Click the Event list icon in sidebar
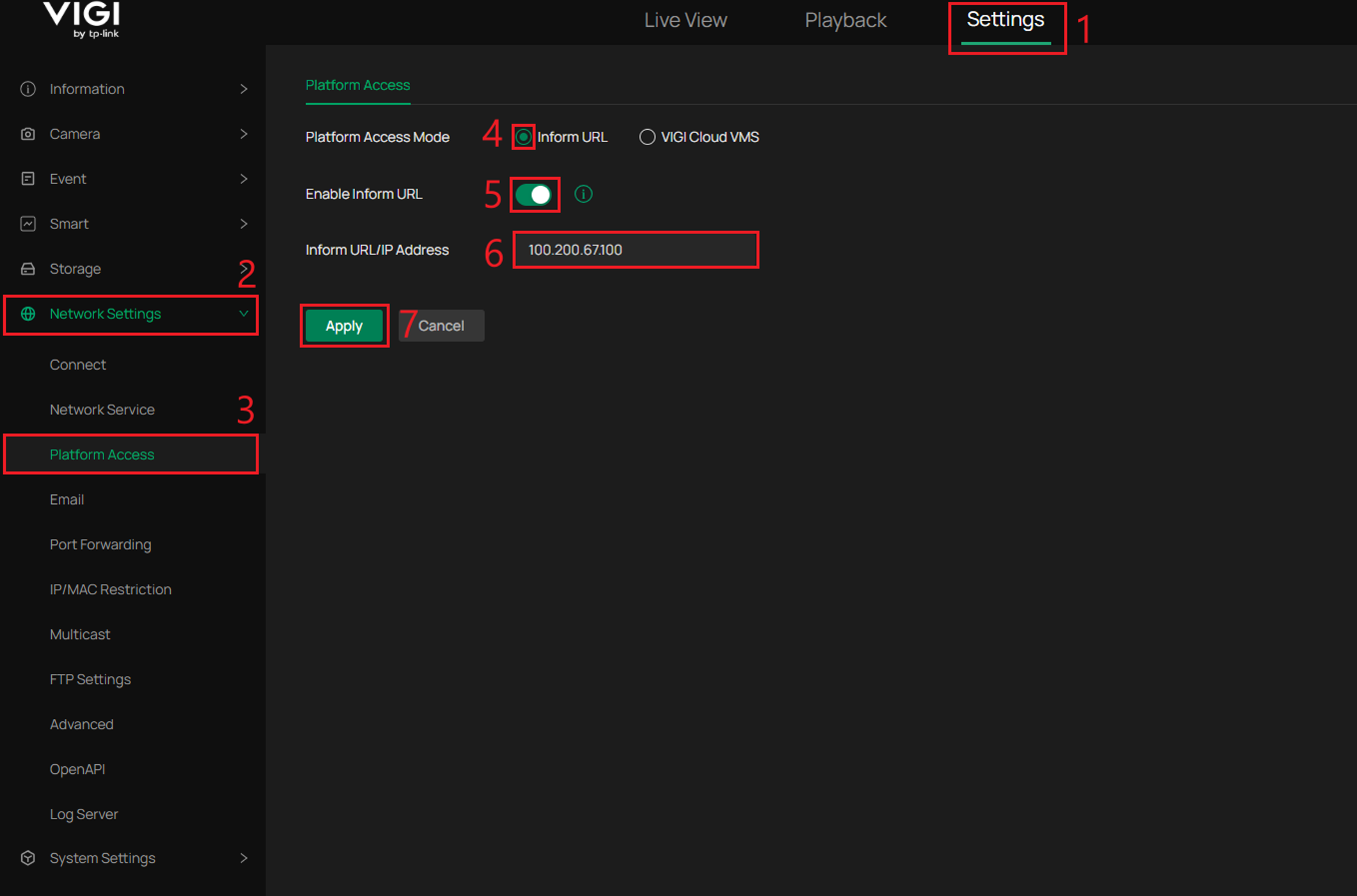This screenshot has width=1357, height=896. pyautogui.click(x=27, y=178)
